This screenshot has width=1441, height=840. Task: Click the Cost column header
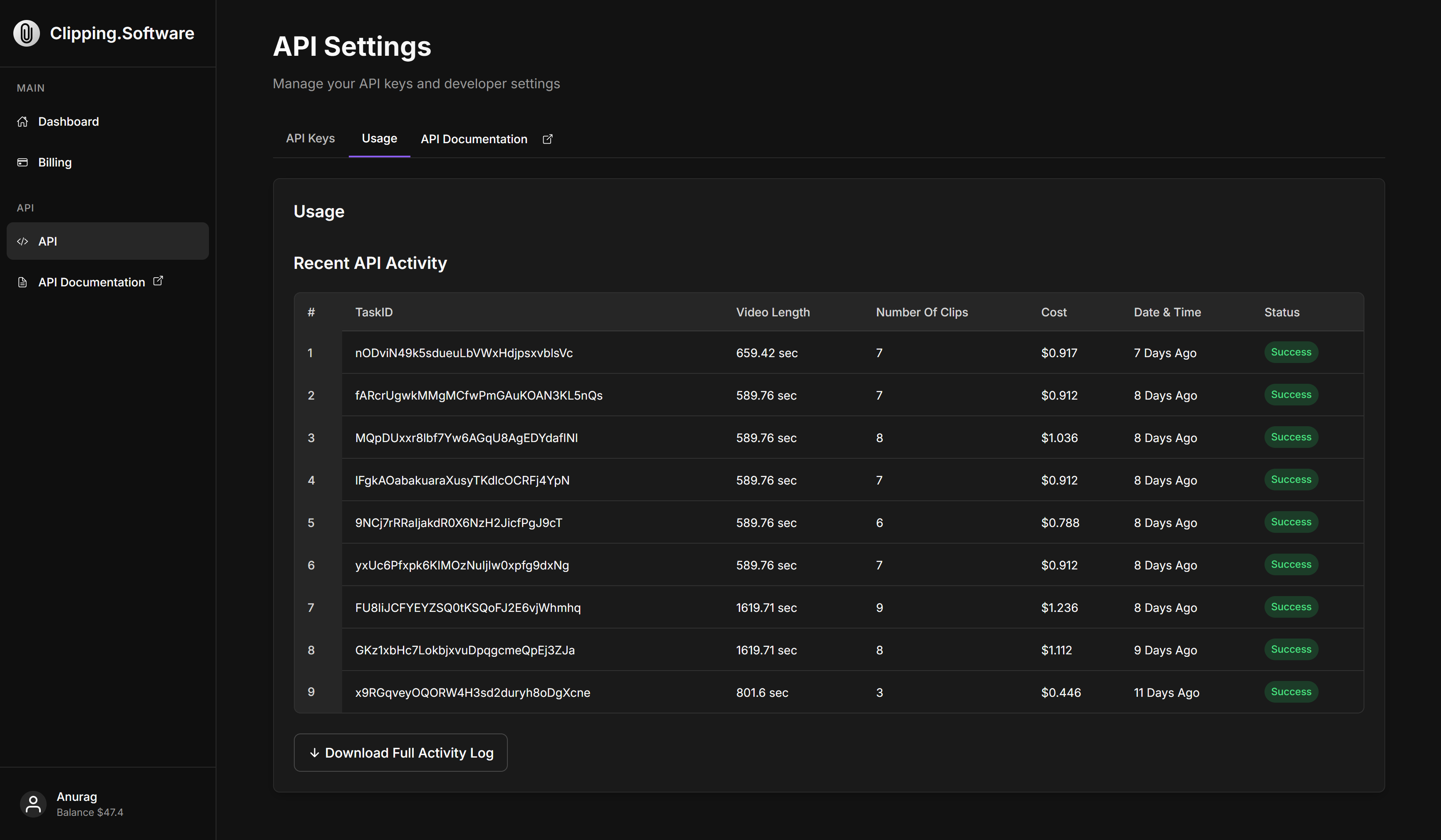click(1054, 312)
